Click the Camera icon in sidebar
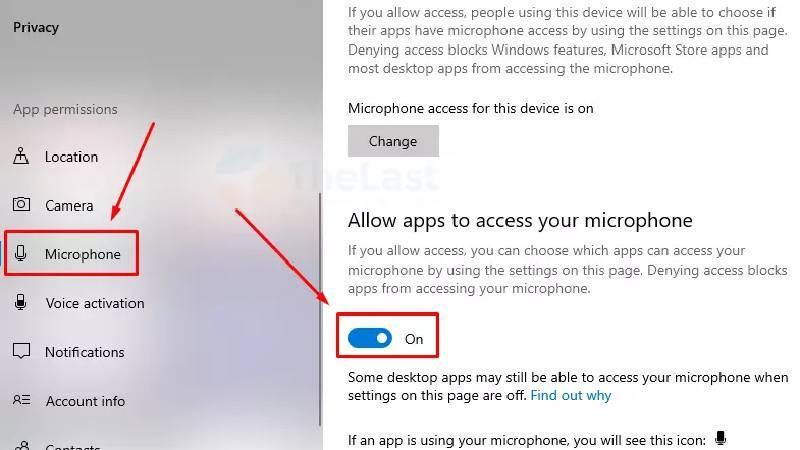This screenshot has width=800, height=450. 21,205
